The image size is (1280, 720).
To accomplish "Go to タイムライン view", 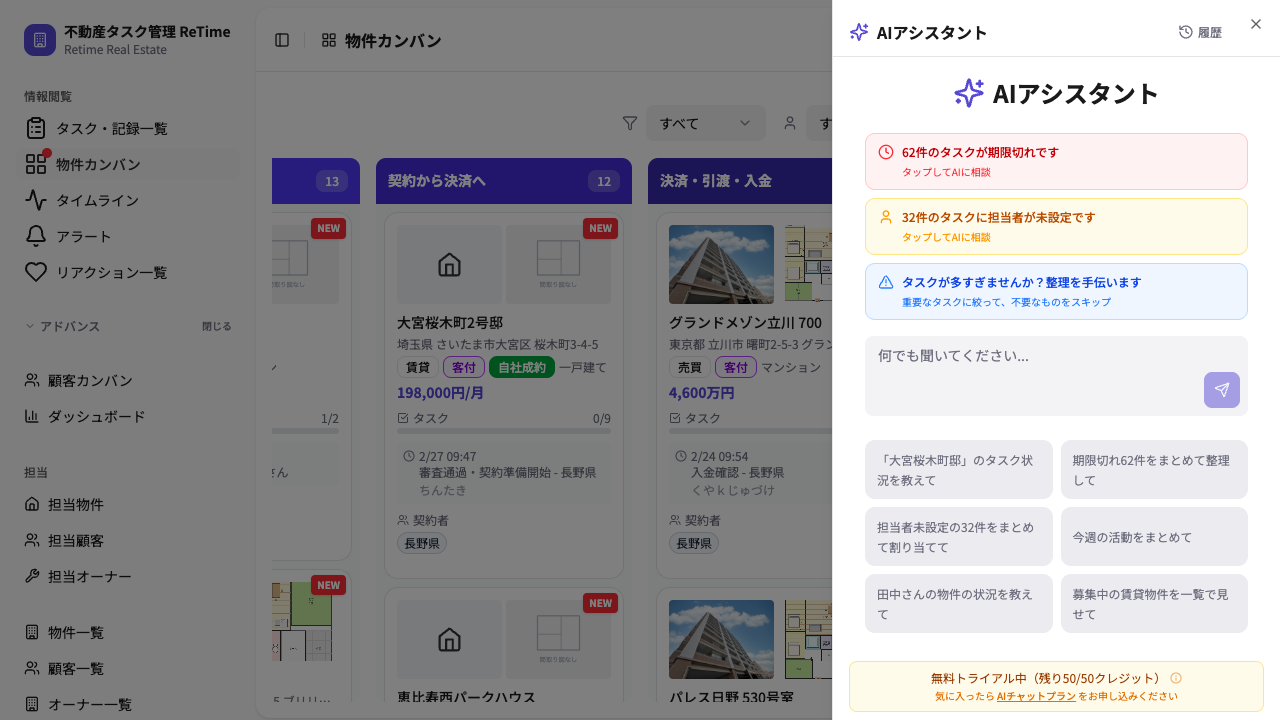I will [128, 200].
